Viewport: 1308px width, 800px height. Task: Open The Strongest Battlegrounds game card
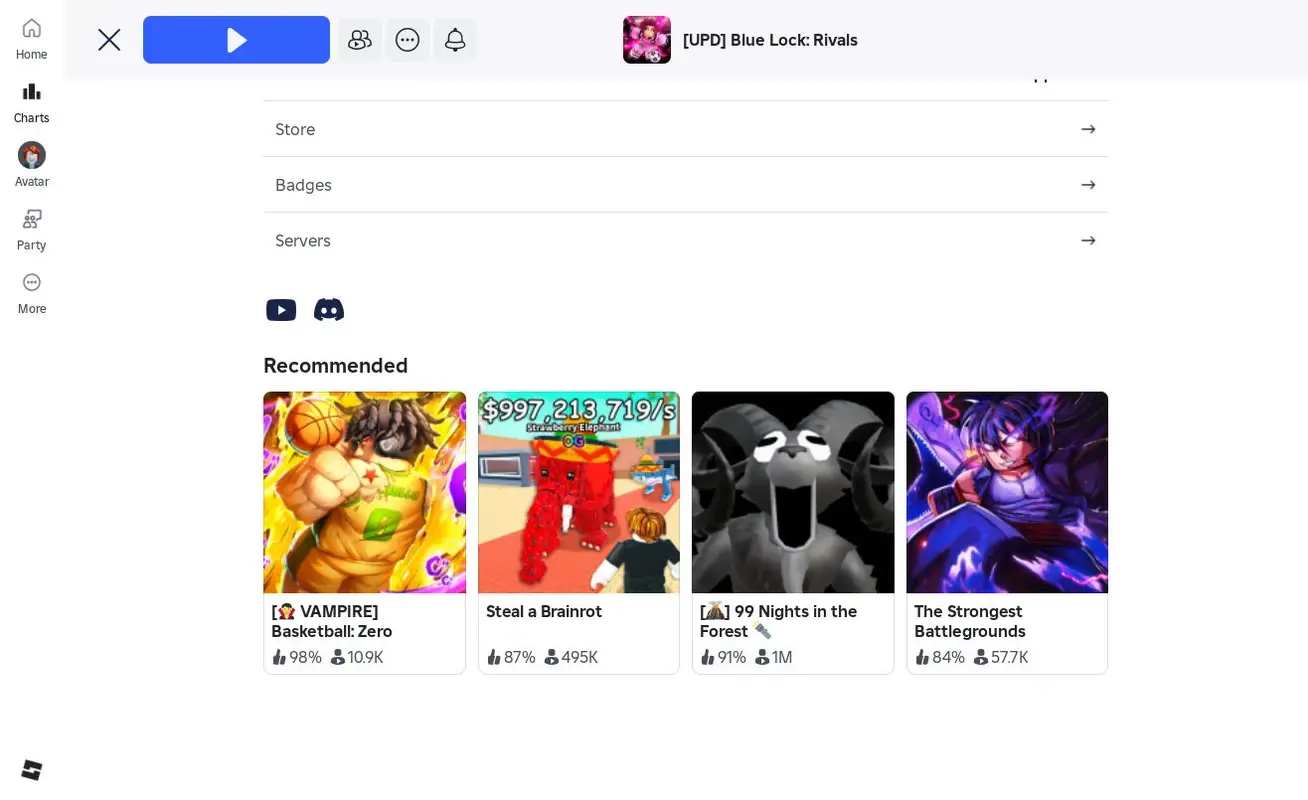pyautogui.click(x=1006, y=492)
